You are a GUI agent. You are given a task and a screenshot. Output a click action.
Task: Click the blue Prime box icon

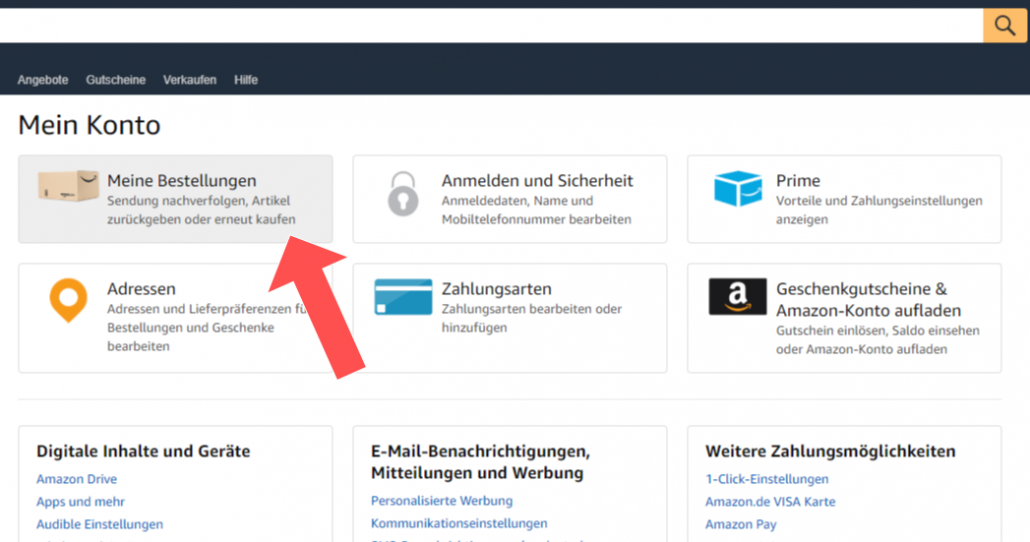[x=737, y=189]
